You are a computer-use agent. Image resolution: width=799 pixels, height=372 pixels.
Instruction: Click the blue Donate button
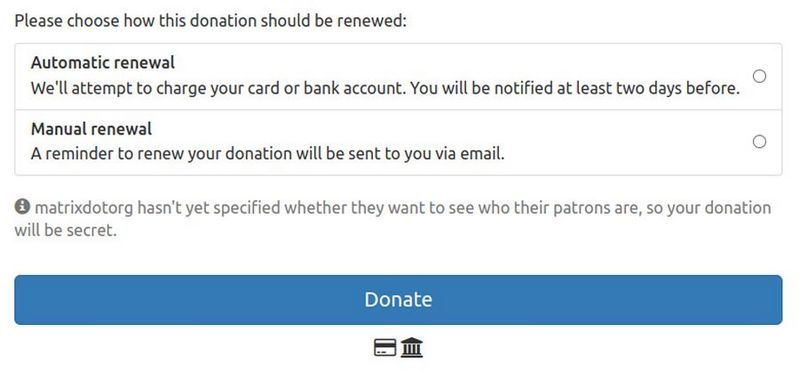click(x=398, y=300)
